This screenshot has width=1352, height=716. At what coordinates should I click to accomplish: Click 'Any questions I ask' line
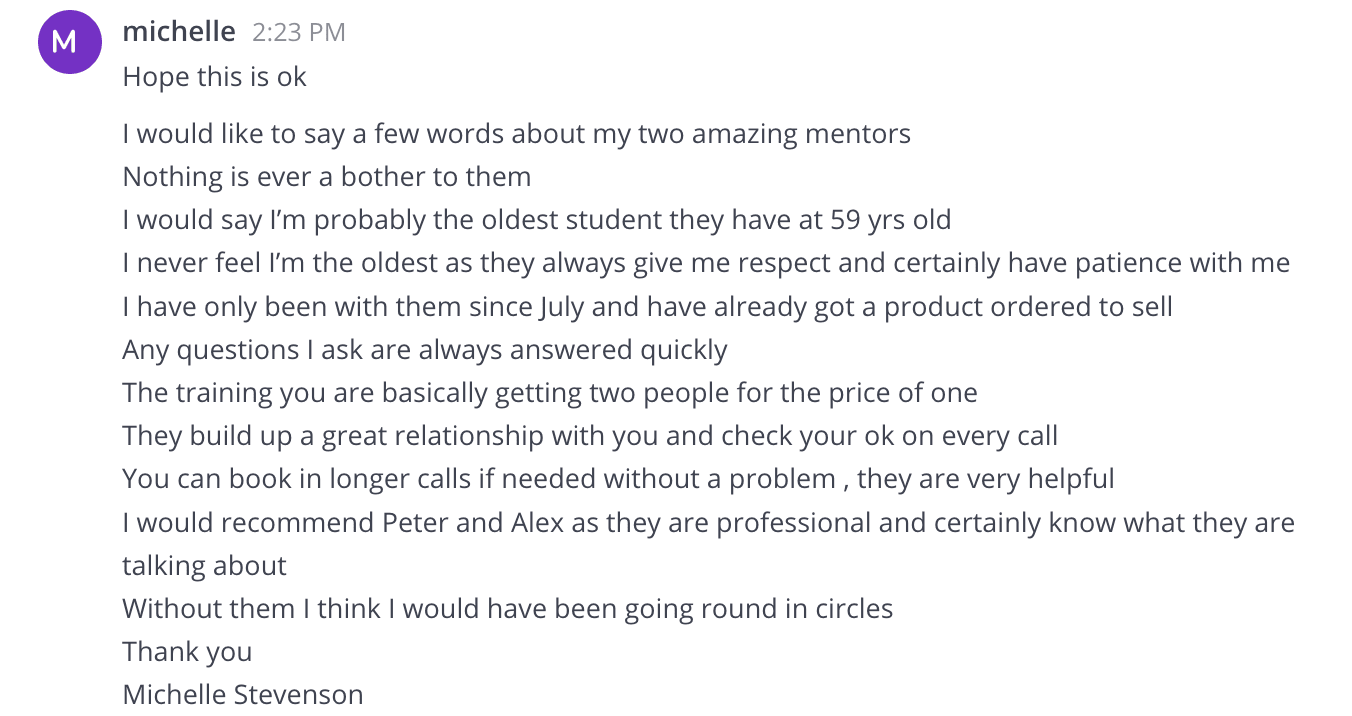click(425, 350)
